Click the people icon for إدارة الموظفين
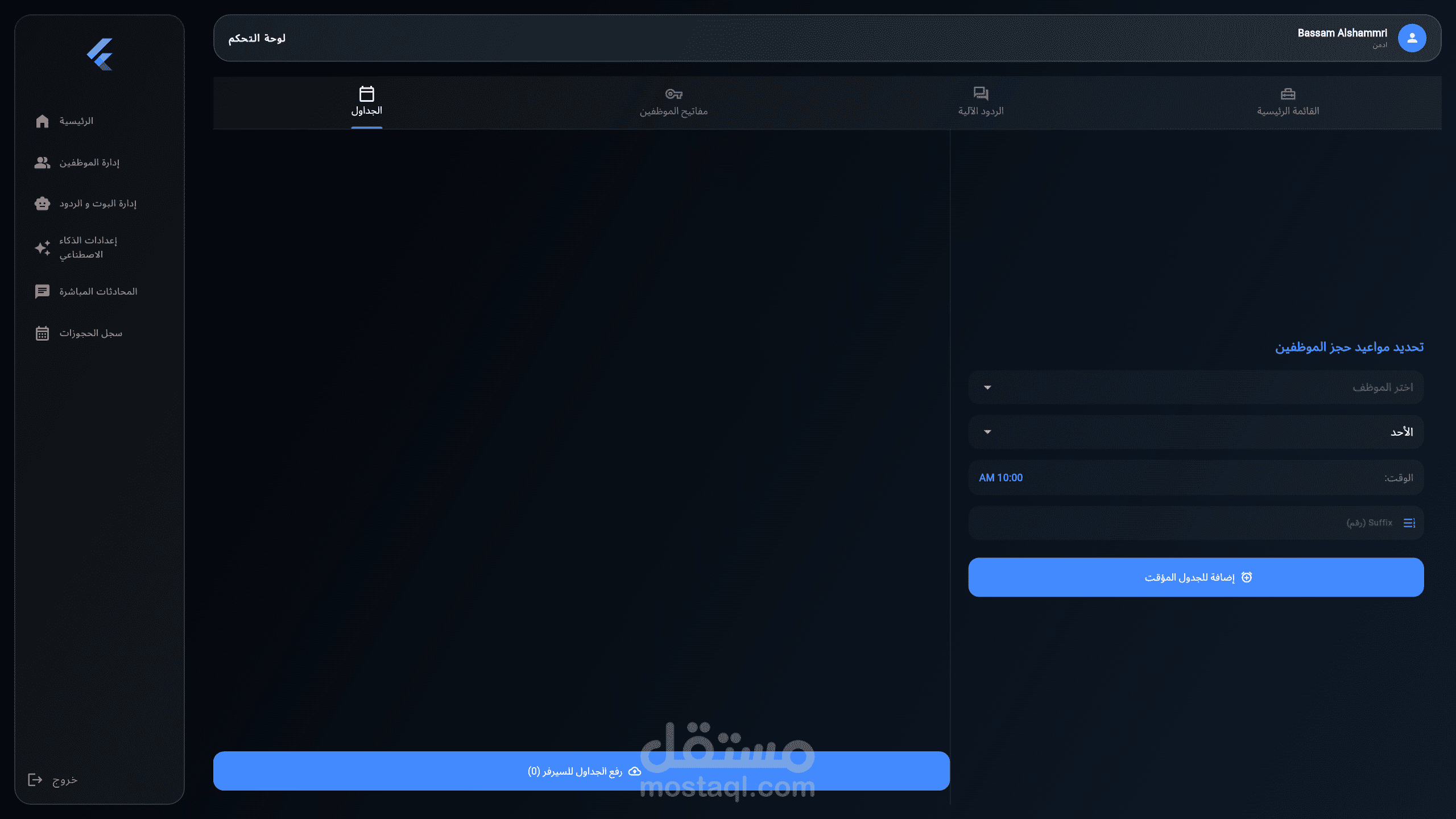Image resolution: width=1456 pixels, height=819 pixels. click(x=42, y=163)
